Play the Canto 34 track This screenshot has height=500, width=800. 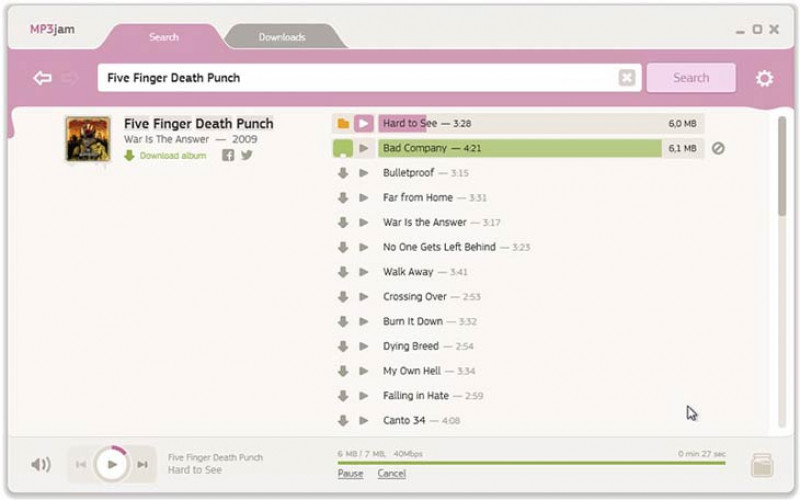(364, 420)
